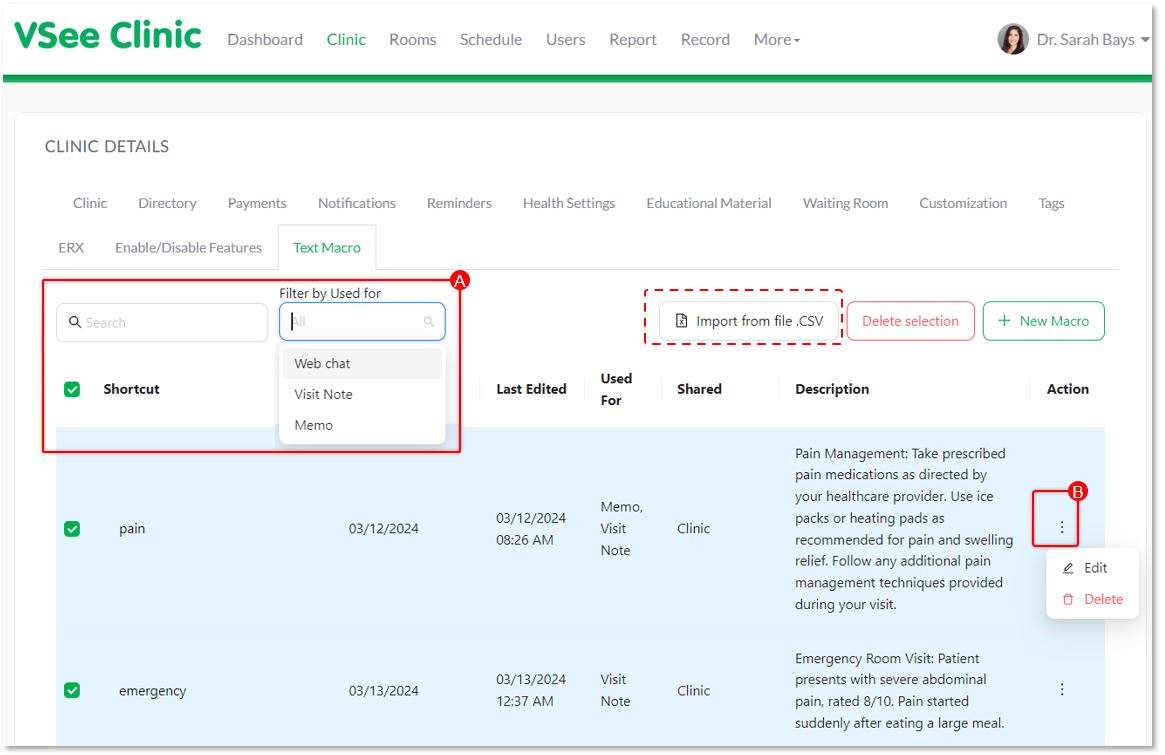Select the Text Macro tab
The width and height of the screenshot is (1165, 755).
[327, 247]
